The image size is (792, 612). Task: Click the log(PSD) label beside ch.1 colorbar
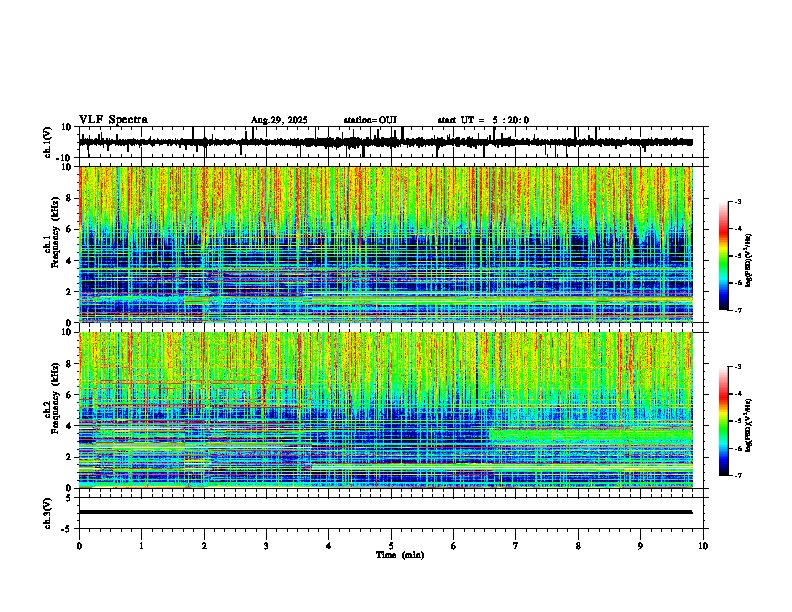pyautogui.click(x=749, y=261)
